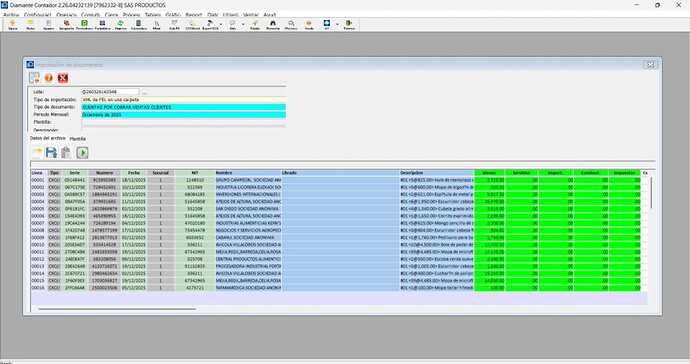Click the red cube Integración toolbar icon
The height and width of the screenshot is (364, 690).
(66, 23)
